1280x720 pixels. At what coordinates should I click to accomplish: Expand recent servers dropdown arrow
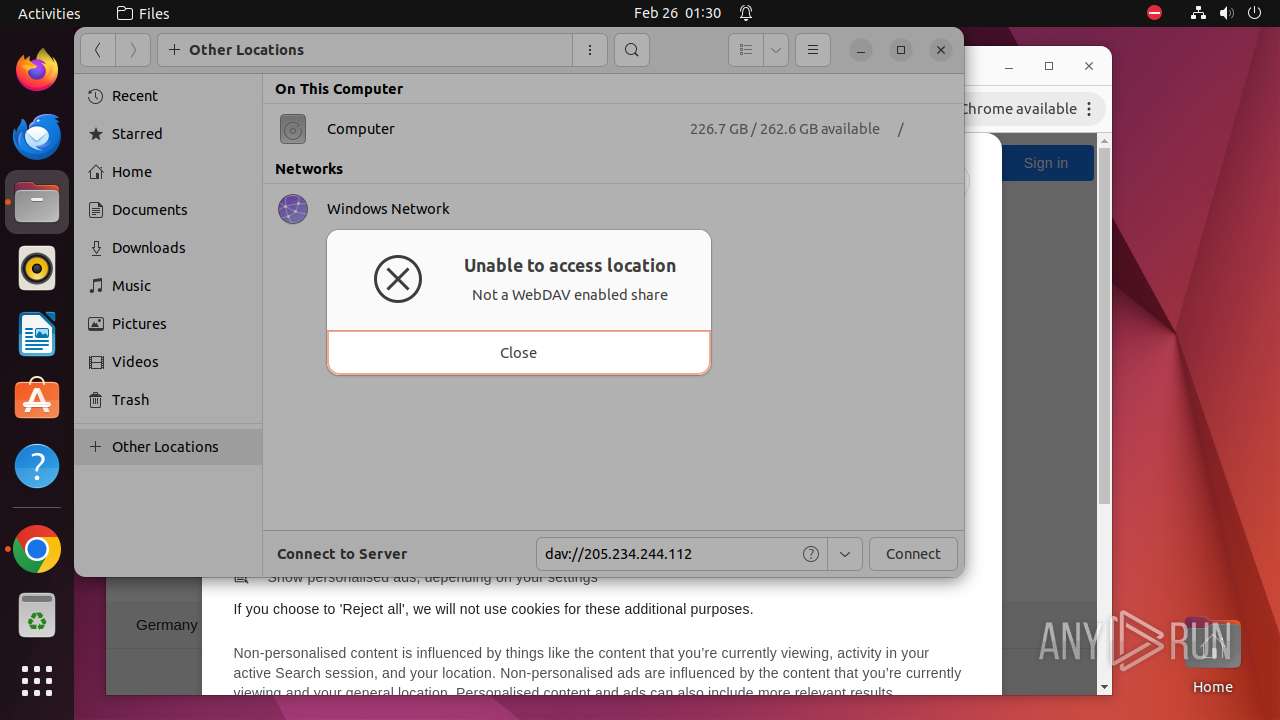coord(845,554)
